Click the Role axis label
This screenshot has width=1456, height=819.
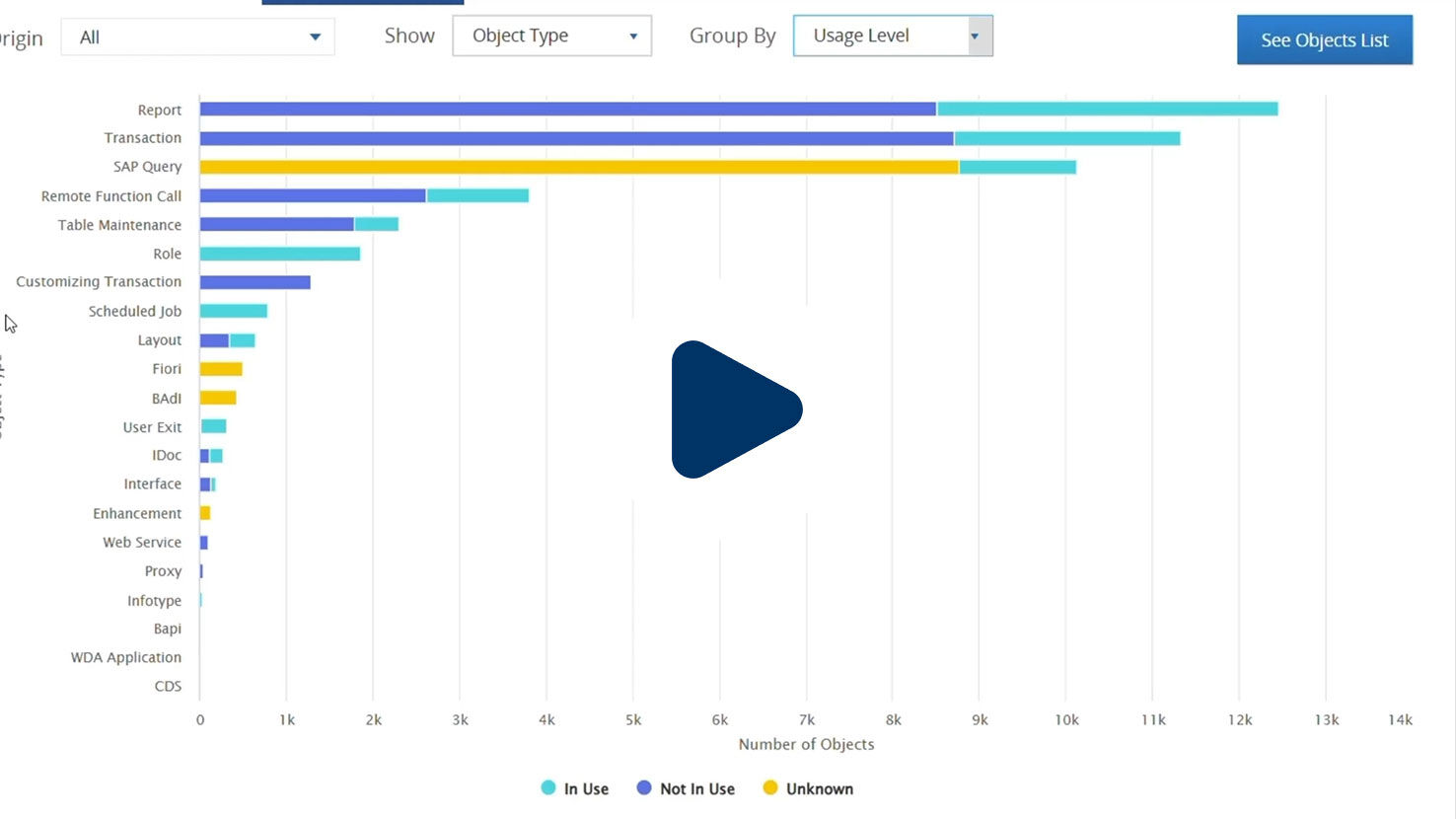pyautogui.click(x=168, y=254)
